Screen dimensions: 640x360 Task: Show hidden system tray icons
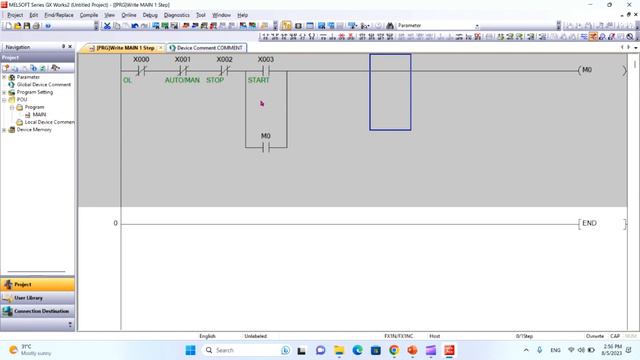tap(526, 350)
